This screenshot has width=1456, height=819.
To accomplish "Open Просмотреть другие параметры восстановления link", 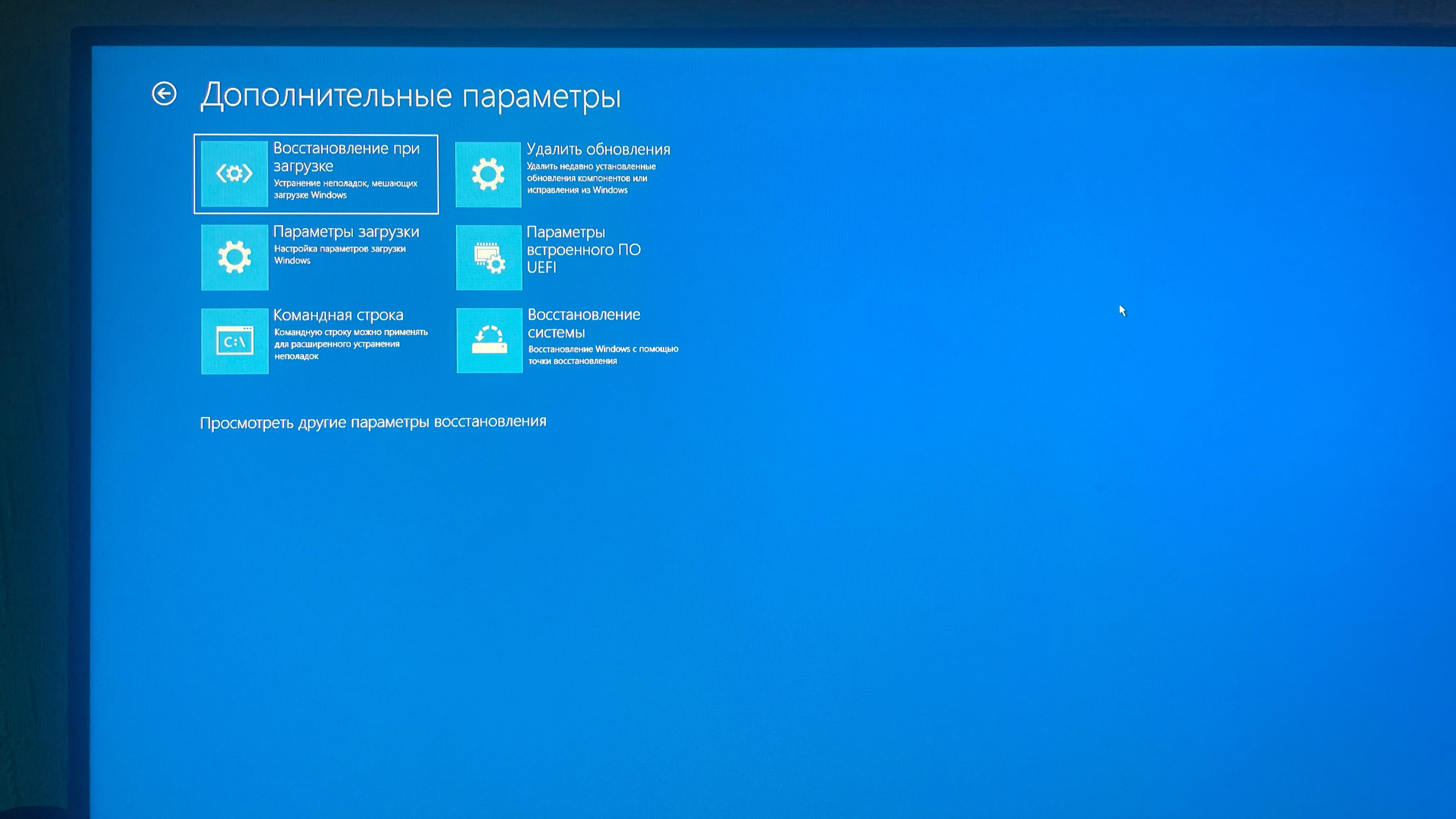I will (373, 422).
